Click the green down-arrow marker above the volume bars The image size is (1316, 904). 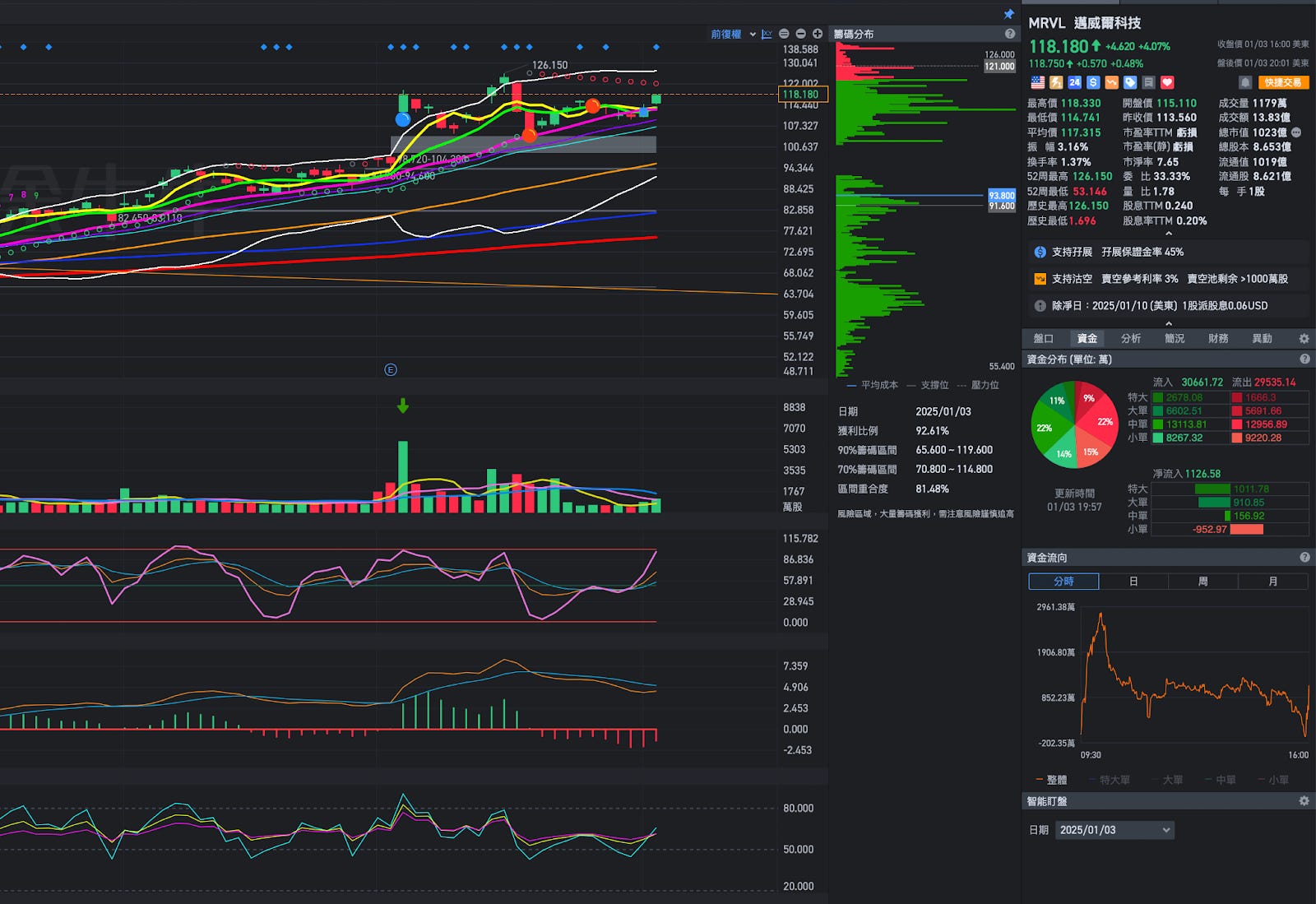(403, 406)
